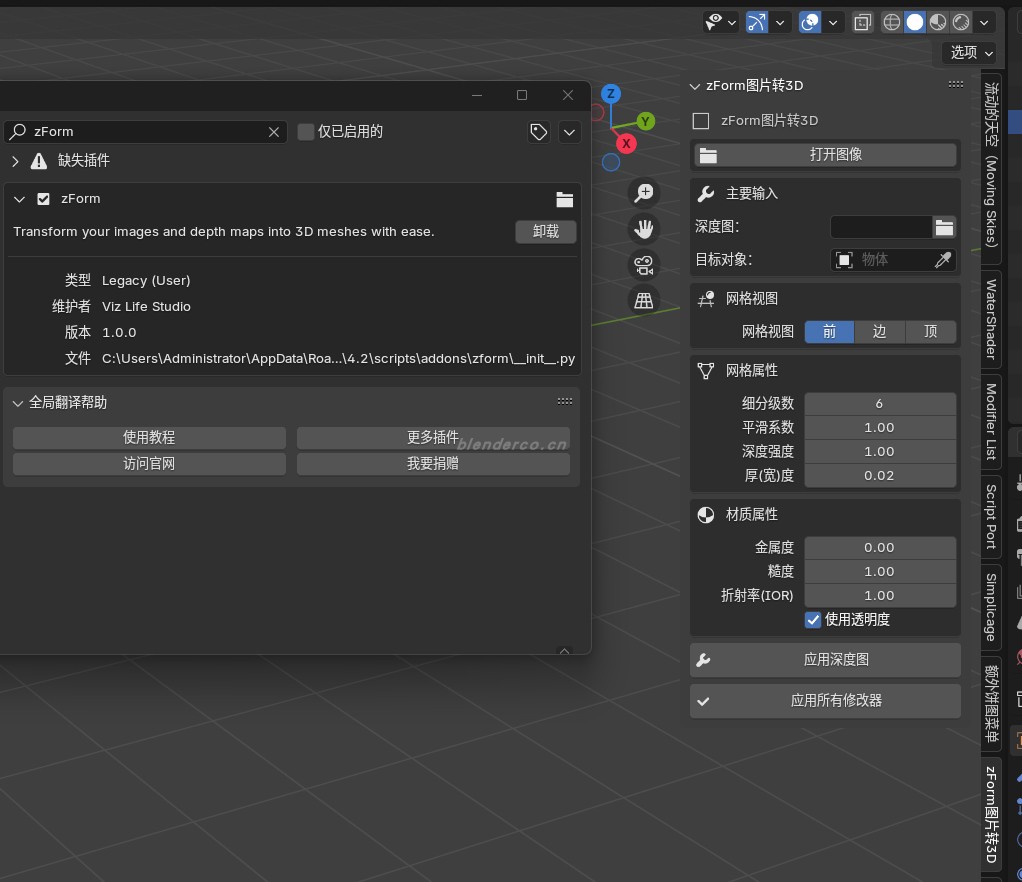Toggle perspective/orthographic grid icon
The height and width of the screenshot is (882, 1022).
point(644,301)
